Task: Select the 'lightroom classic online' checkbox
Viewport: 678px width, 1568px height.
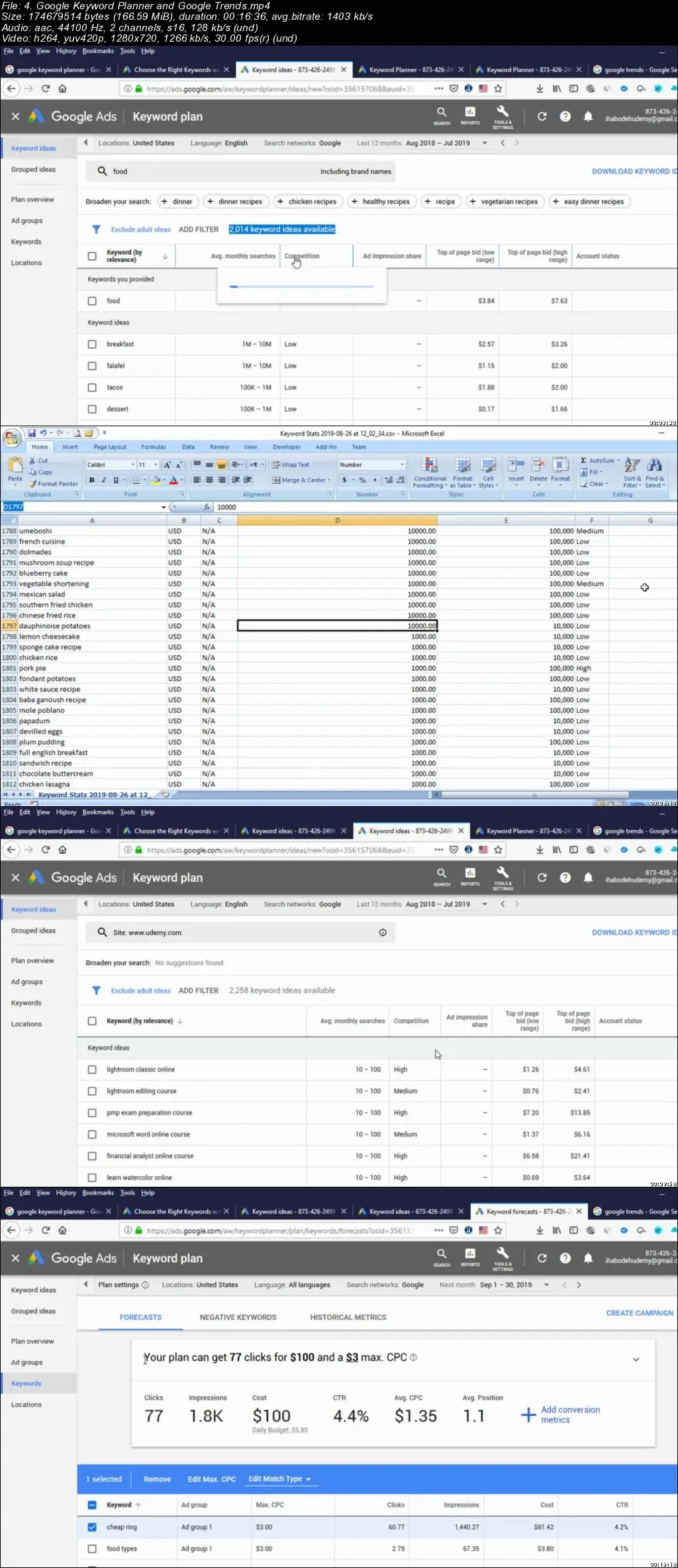Action: click(92, 1070)
